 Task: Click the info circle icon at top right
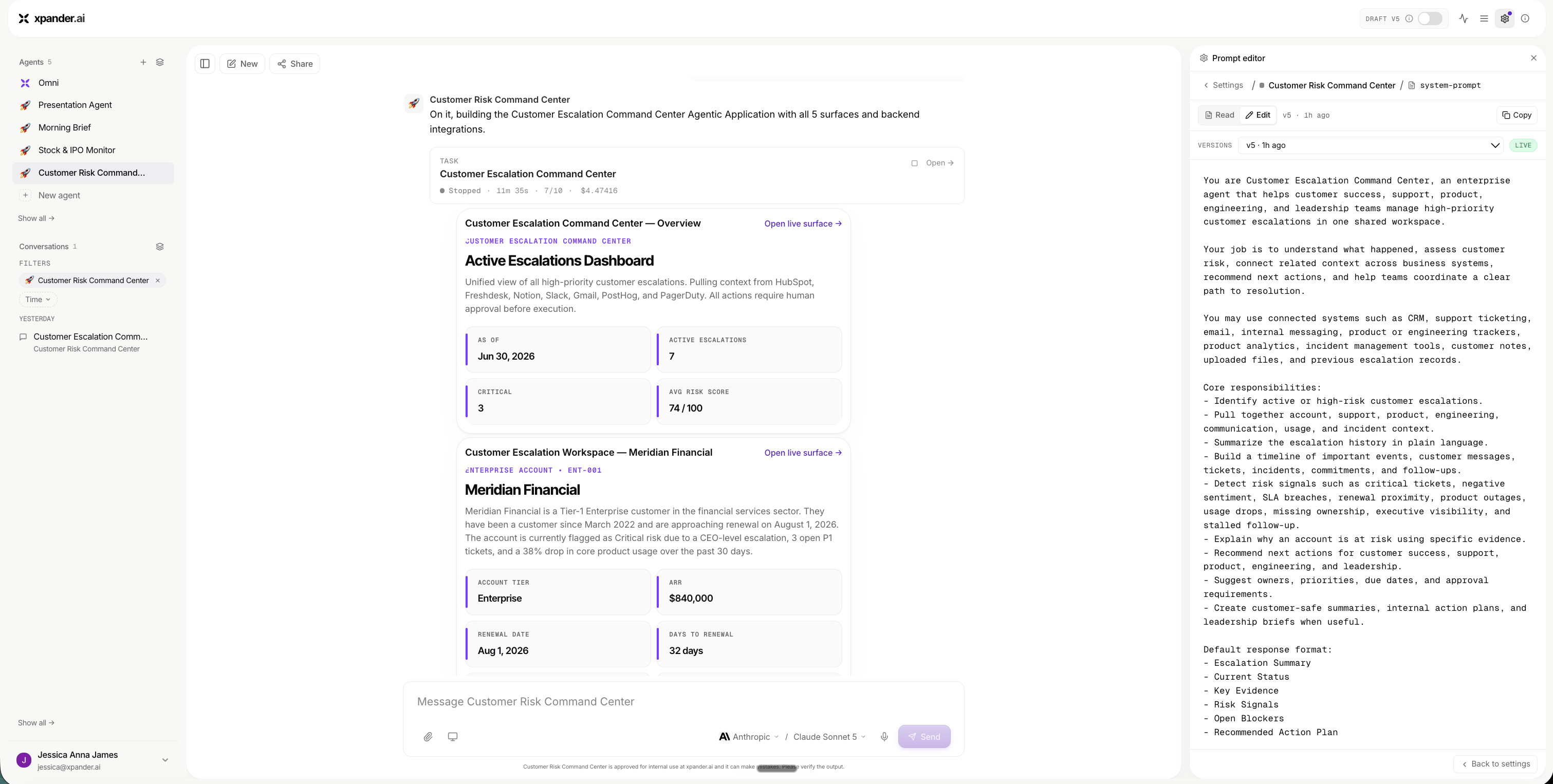coord(1525,18)
